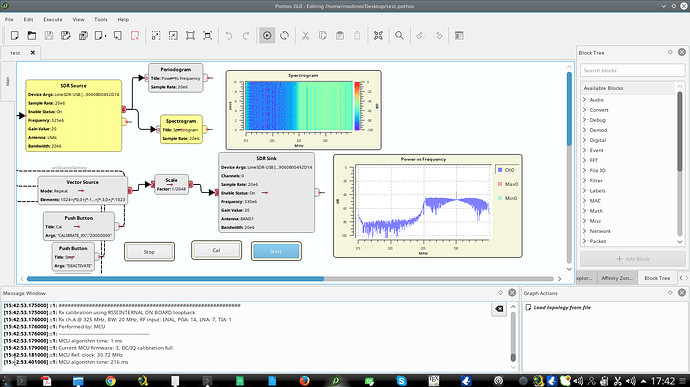This screenshot has width=690, height=387.
Task: Open the Execute menu
Action: [53, 19]
